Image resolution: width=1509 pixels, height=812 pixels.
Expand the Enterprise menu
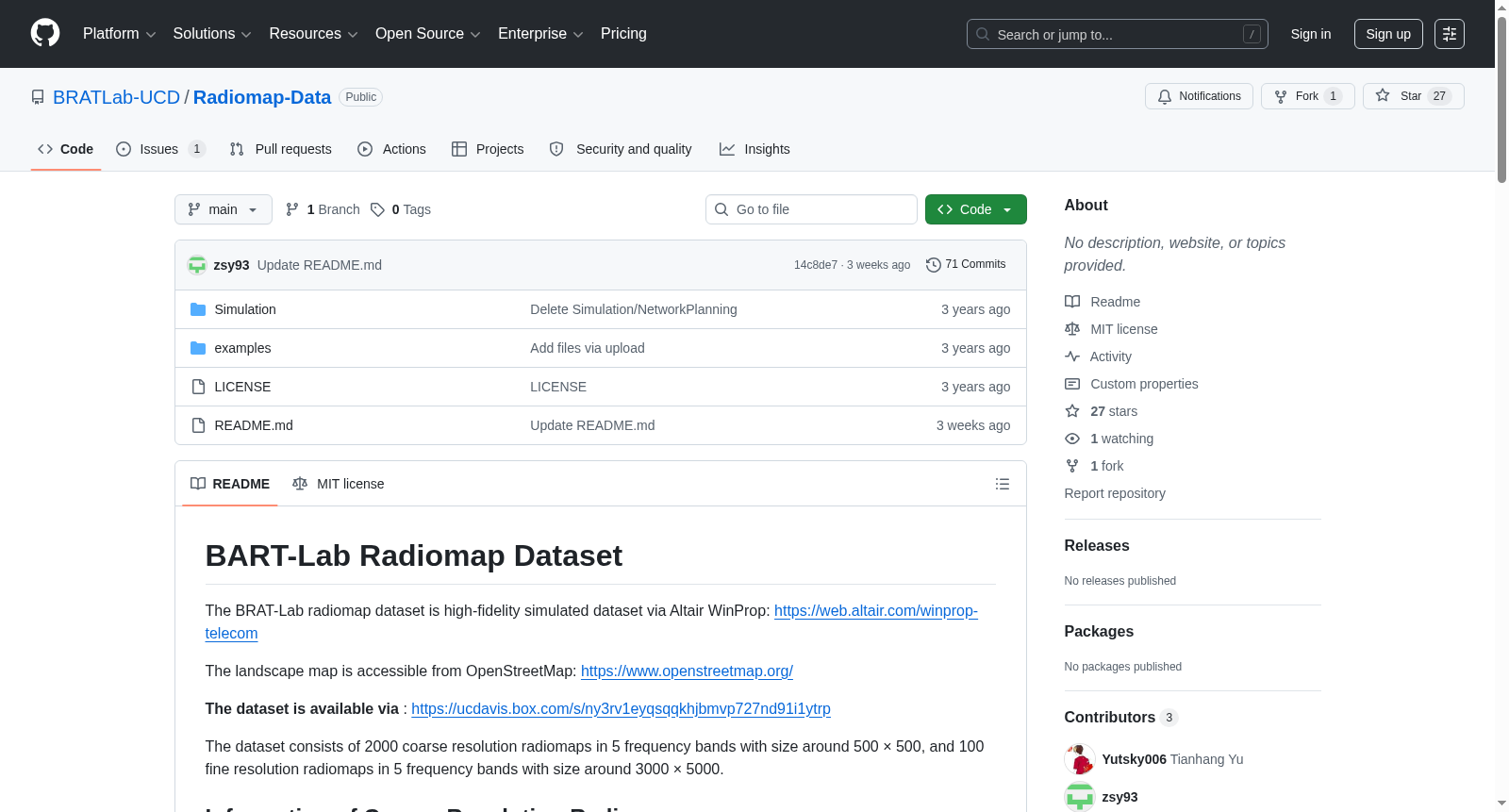tap(540, 34)
